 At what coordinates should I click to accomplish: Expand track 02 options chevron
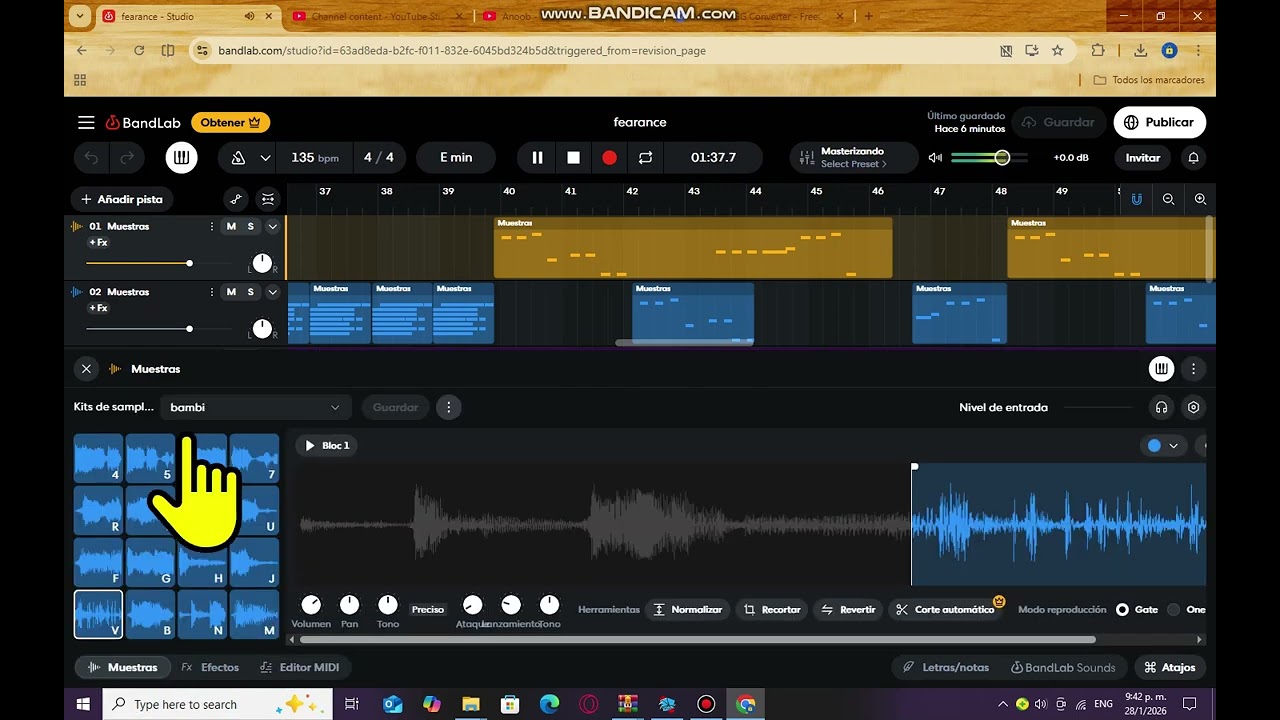coord(272,292)
